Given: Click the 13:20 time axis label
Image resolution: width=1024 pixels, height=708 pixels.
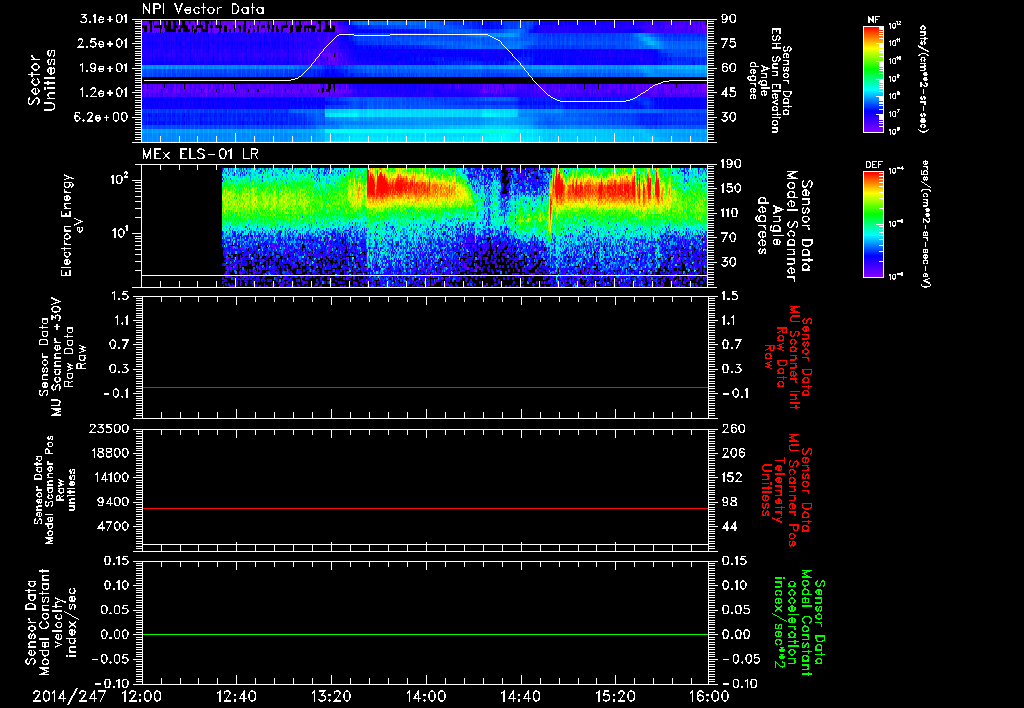Looking at the screenshot, I should [x=331, y=696].
